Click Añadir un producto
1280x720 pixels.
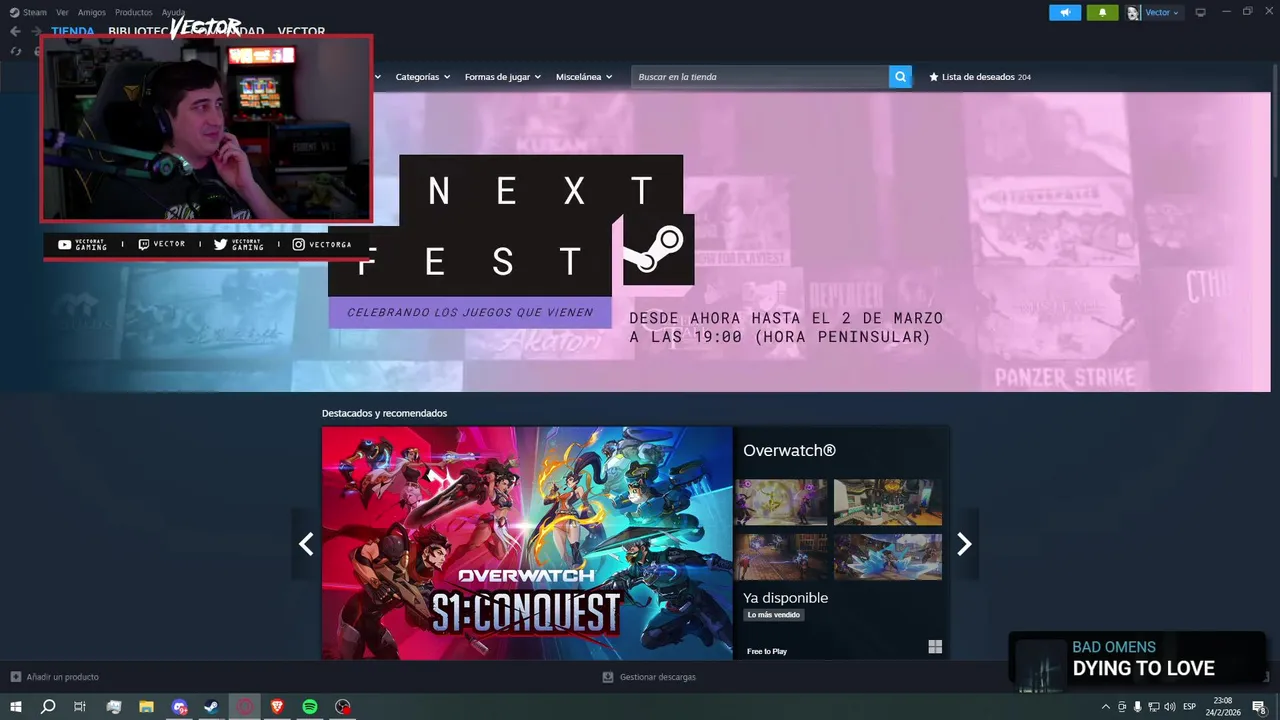tap(55, 677)
